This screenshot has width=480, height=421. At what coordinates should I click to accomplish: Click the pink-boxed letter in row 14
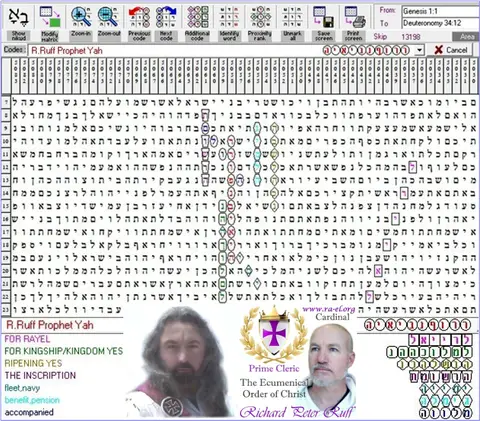point(404,193)
